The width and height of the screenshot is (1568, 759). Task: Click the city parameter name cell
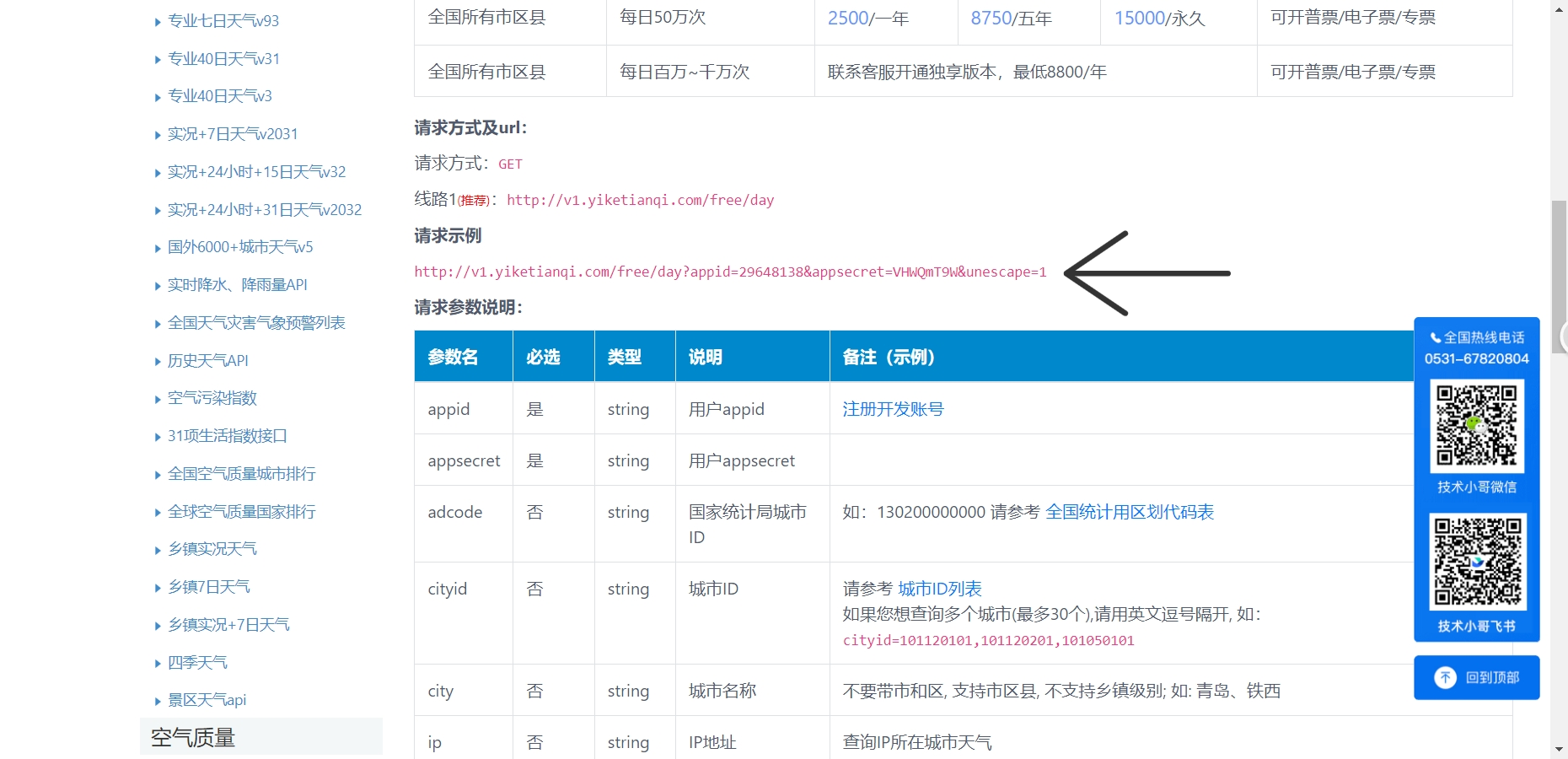point(464,691)
